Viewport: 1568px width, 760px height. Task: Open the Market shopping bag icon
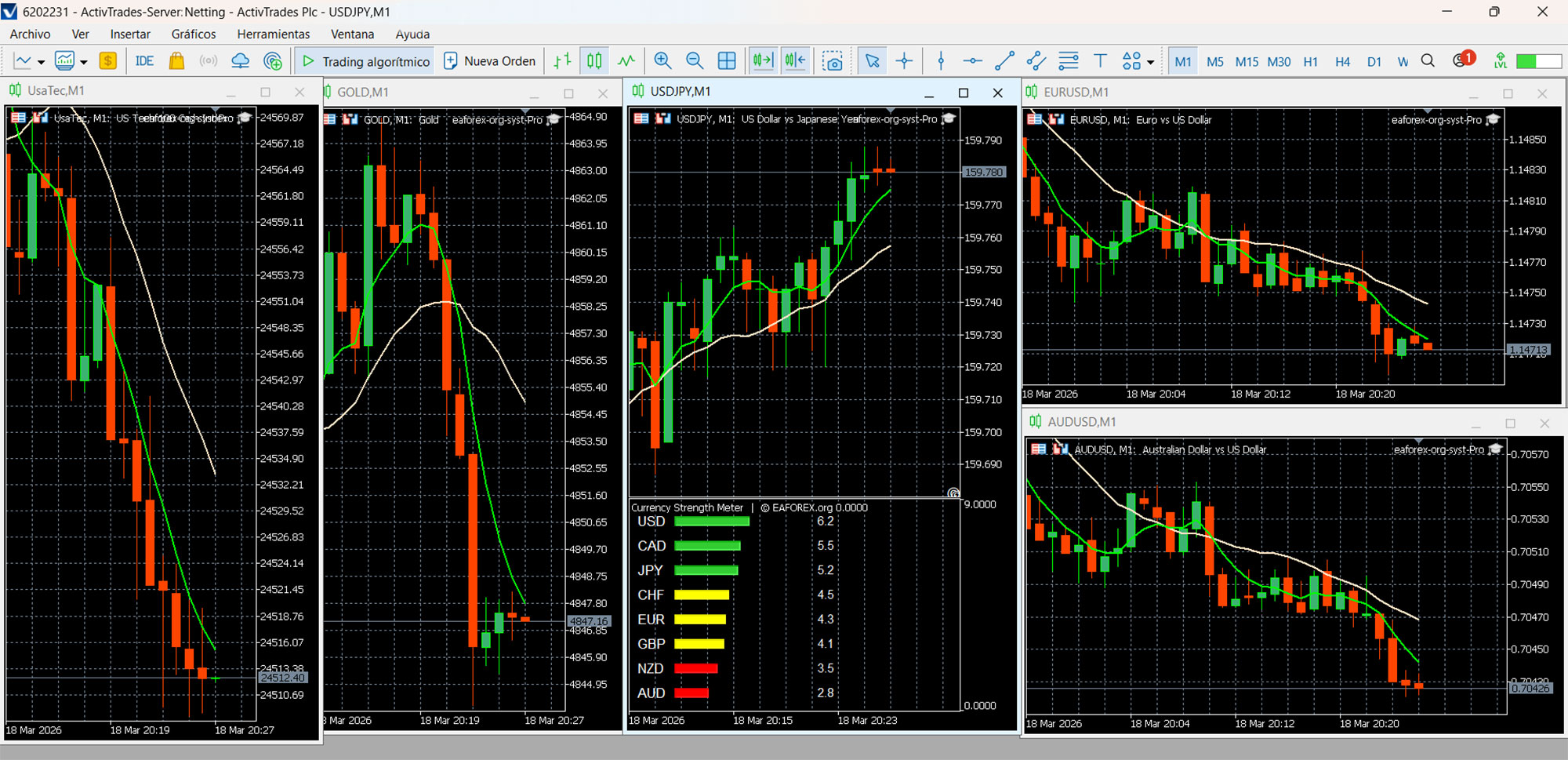176,61
